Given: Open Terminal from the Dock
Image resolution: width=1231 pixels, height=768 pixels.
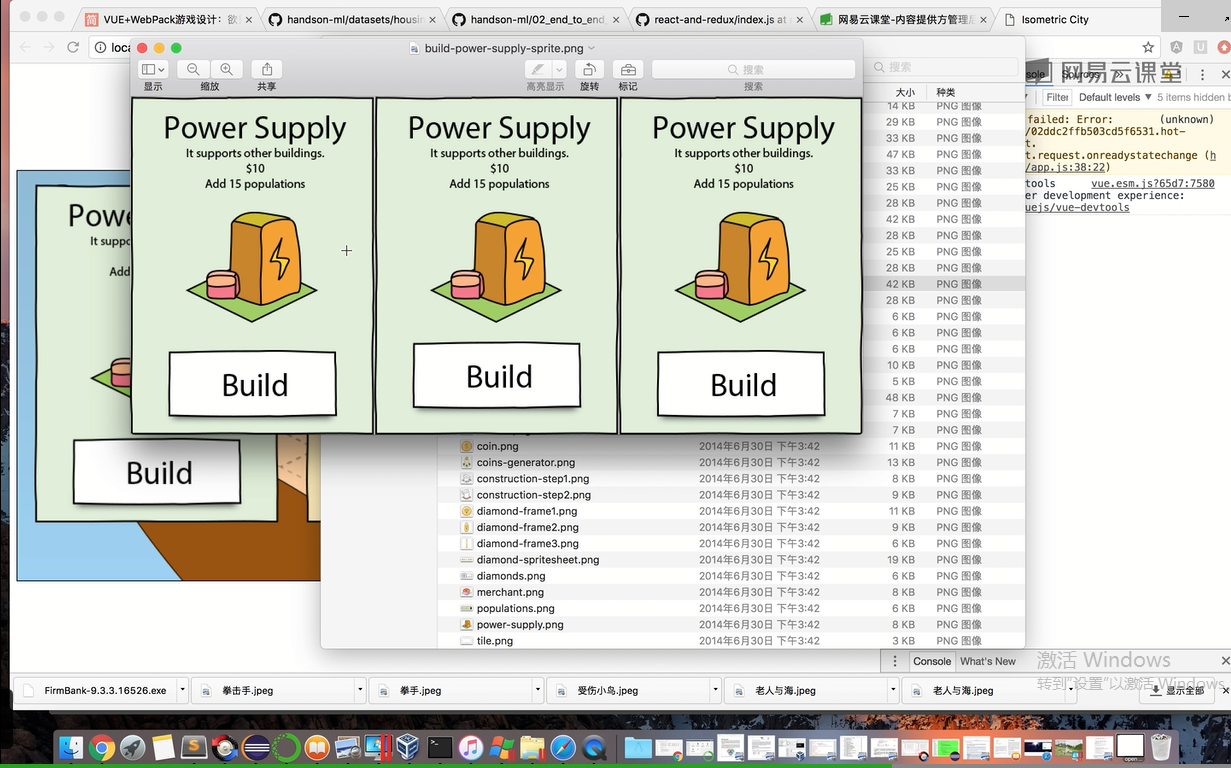Looking at the screenshot, I should click(440, 747).
